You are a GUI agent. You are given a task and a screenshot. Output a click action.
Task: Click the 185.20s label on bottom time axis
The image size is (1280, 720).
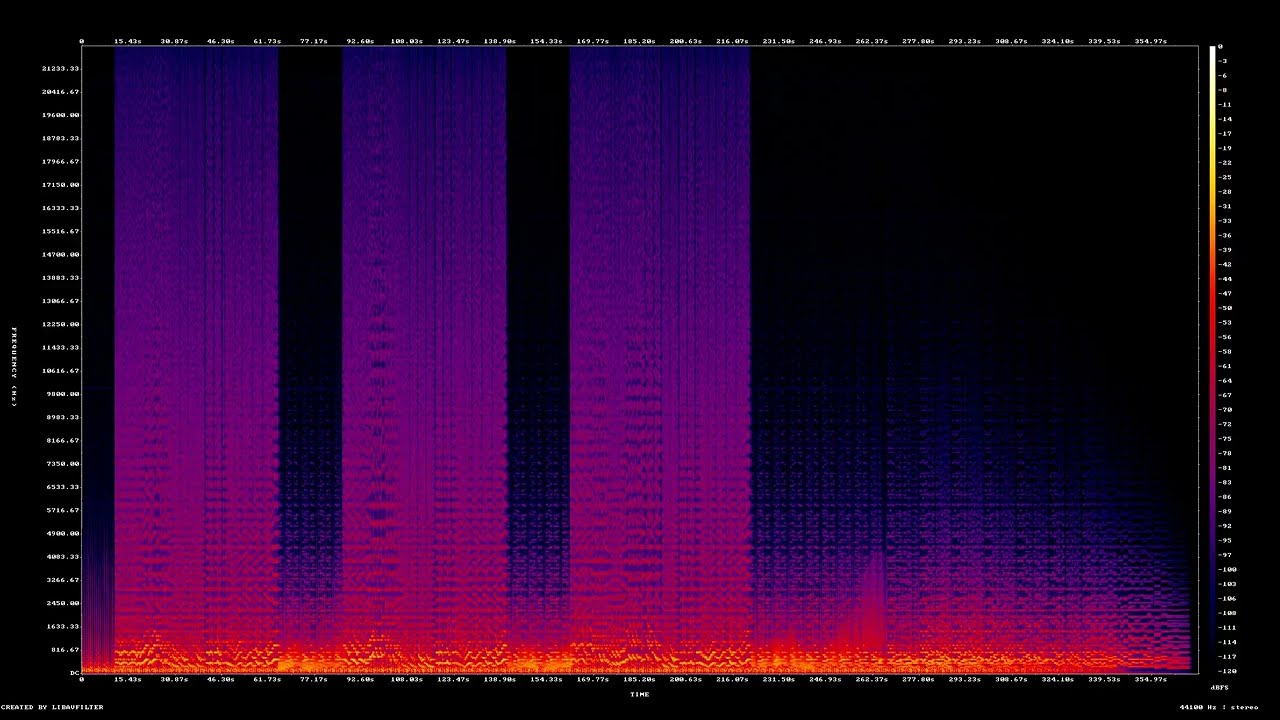coord(639,679)
